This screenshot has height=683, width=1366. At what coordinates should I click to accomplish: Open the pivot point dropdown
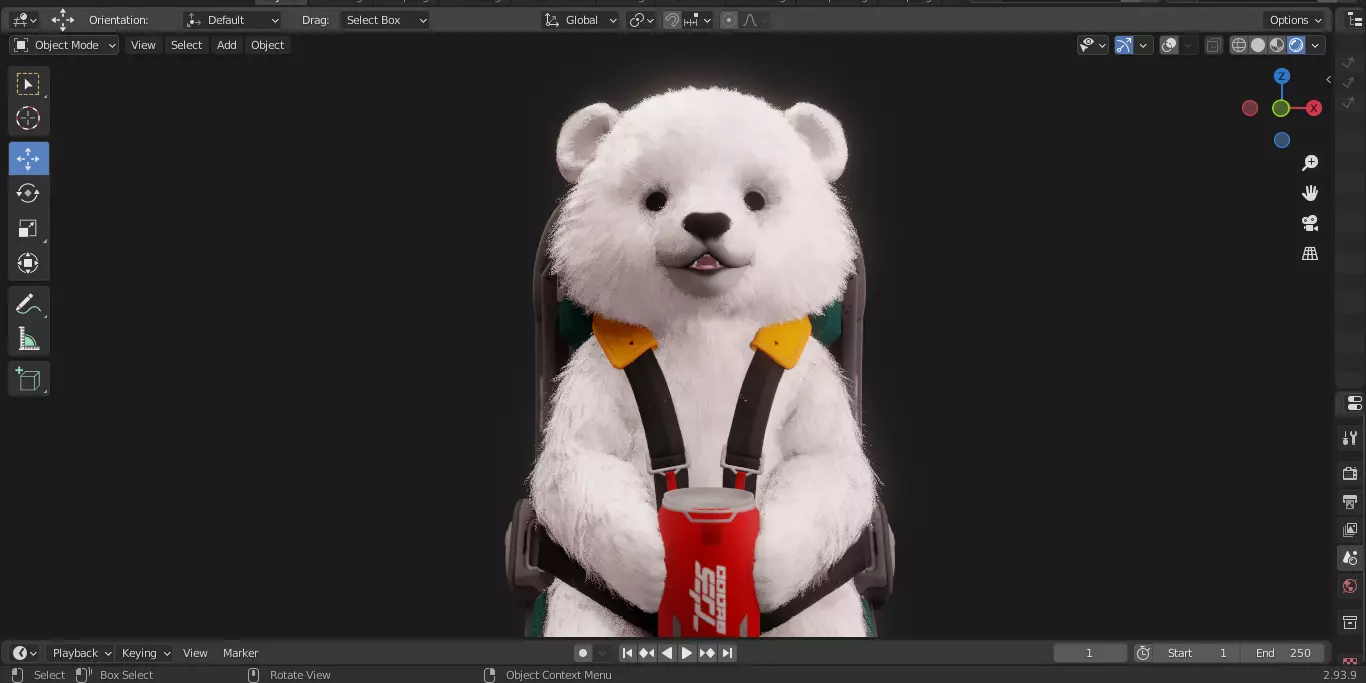(641, 20)
